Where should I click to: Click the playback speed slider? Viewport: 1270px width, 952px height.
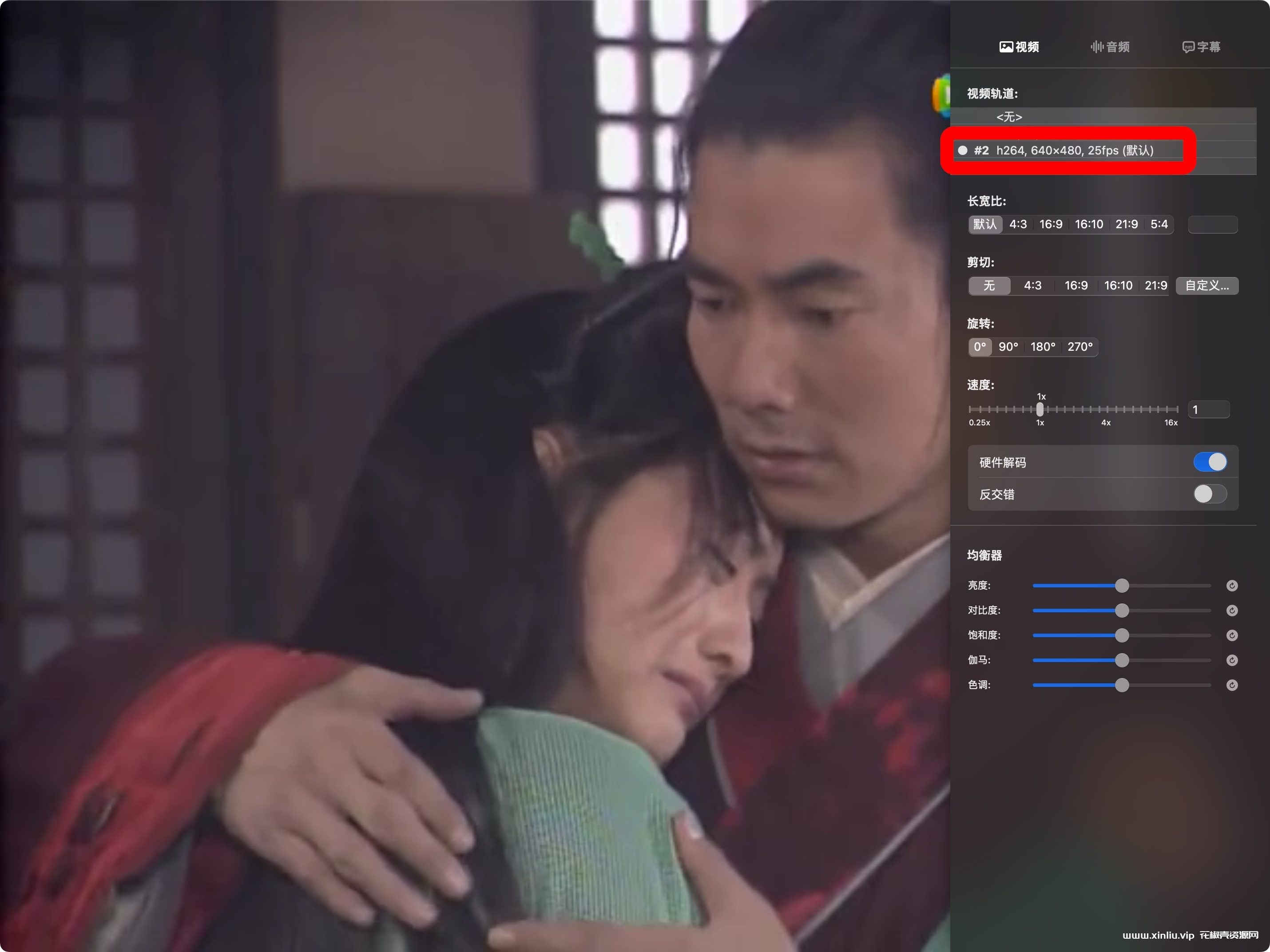1073,409
